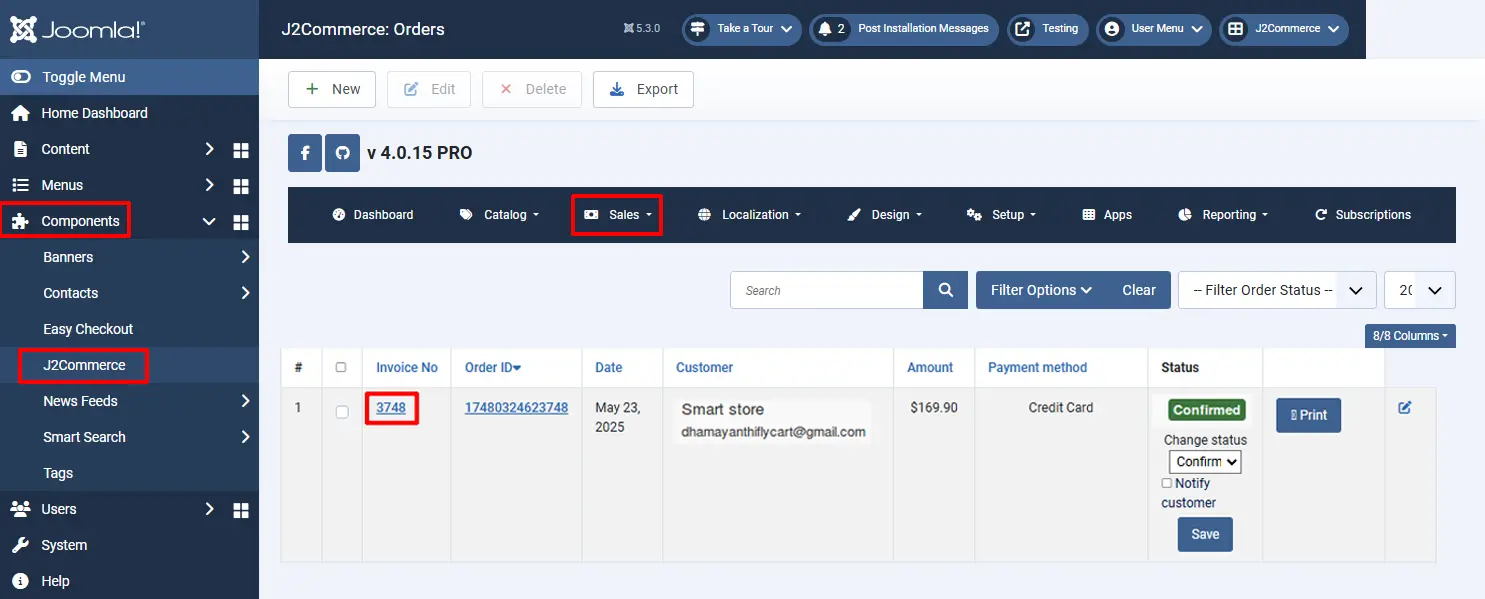The width and height of the screenshot is (1485, 599).
Task: Click the order Search input field
Action: 827,290
